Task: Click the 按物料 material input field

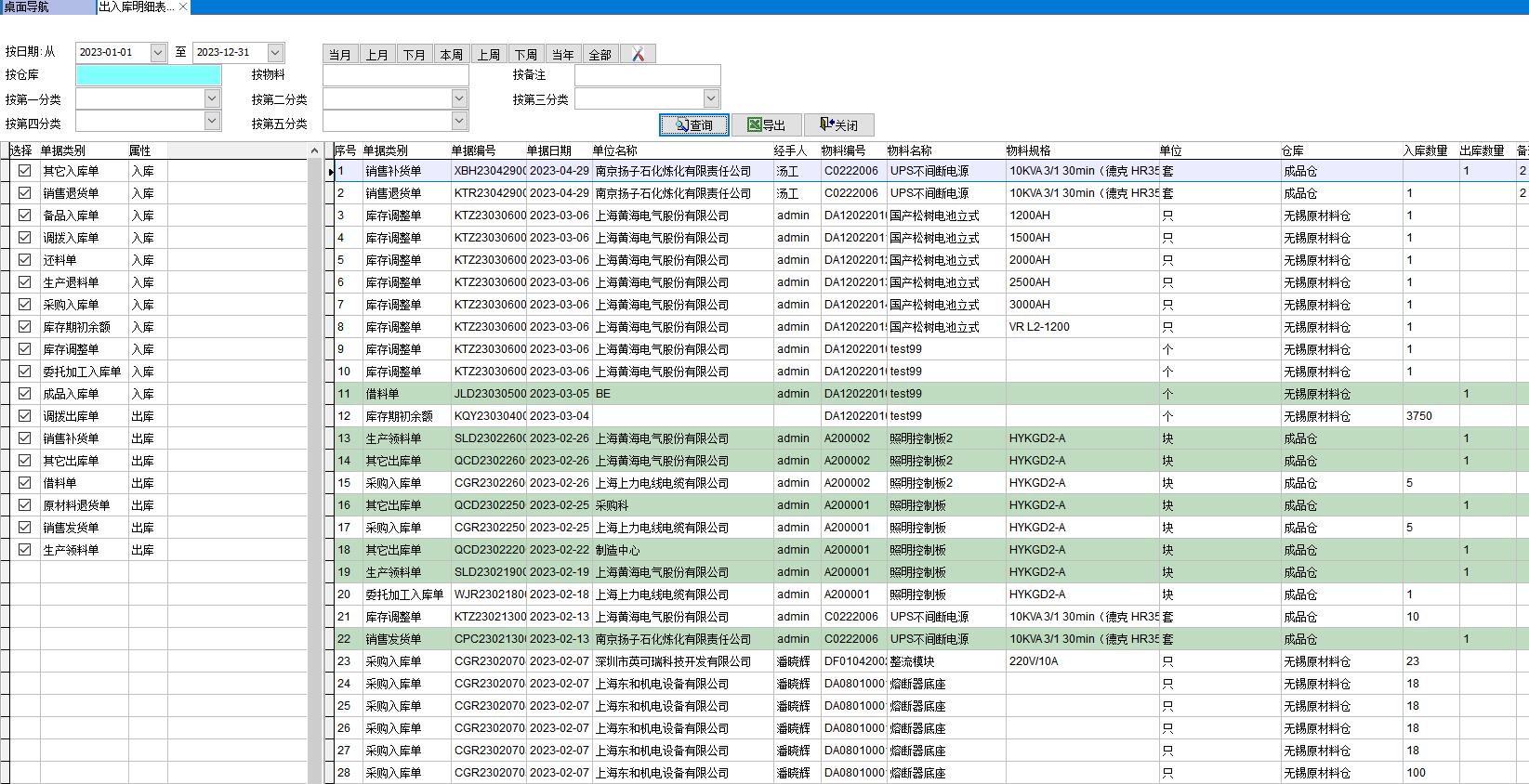Action: pos(396,75)
